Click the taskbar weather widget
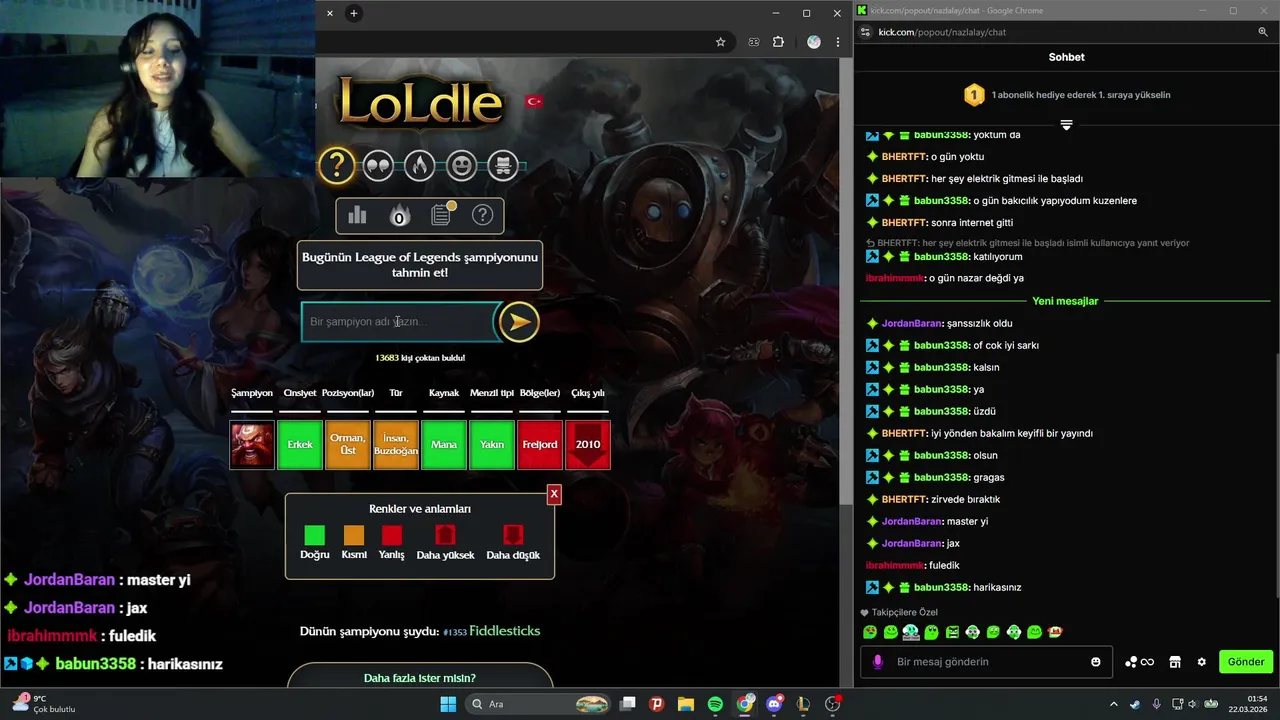The image size is (1280, 720). [44, 704]
